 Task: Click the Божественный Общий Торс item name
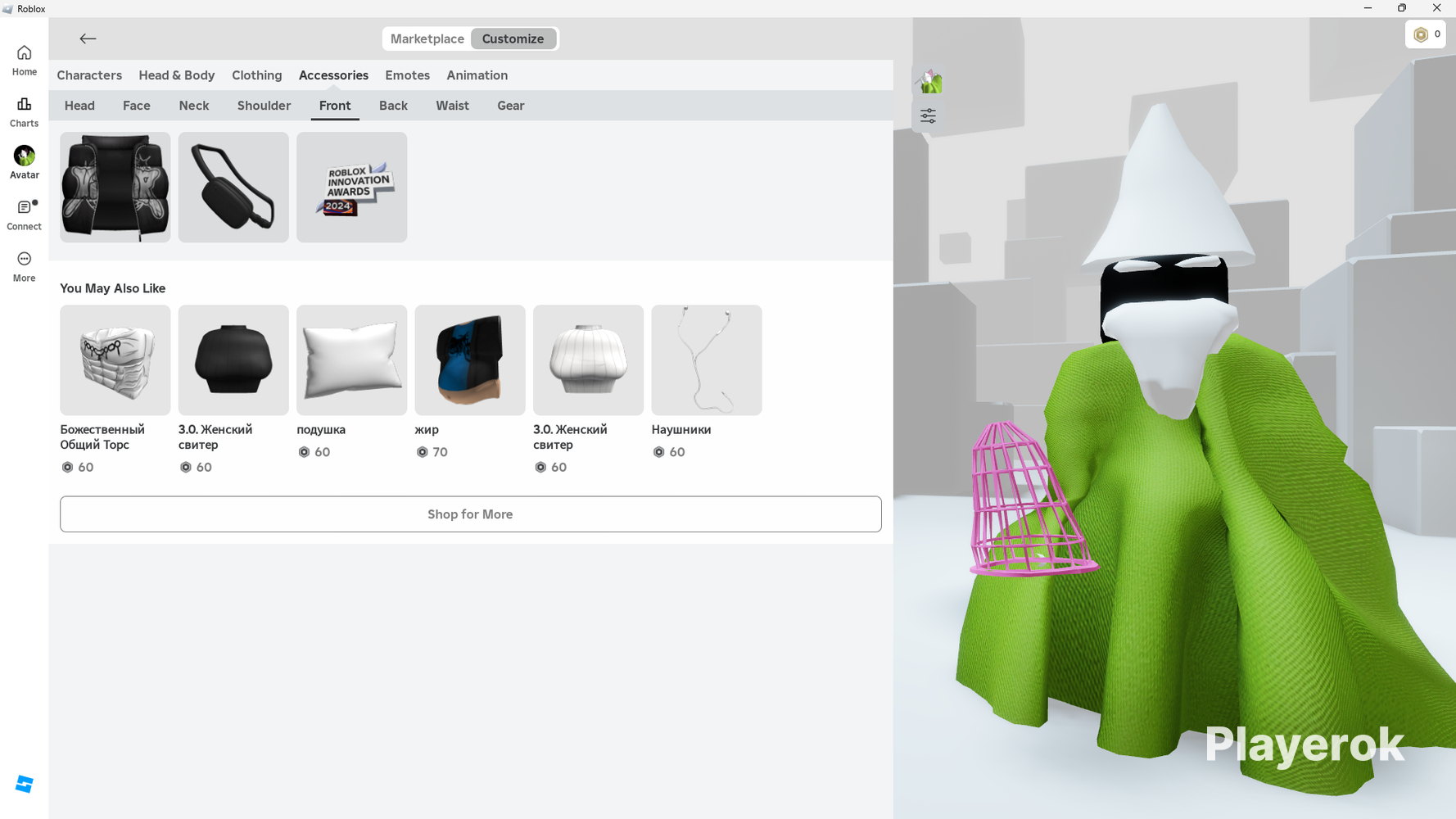[102, 437]
